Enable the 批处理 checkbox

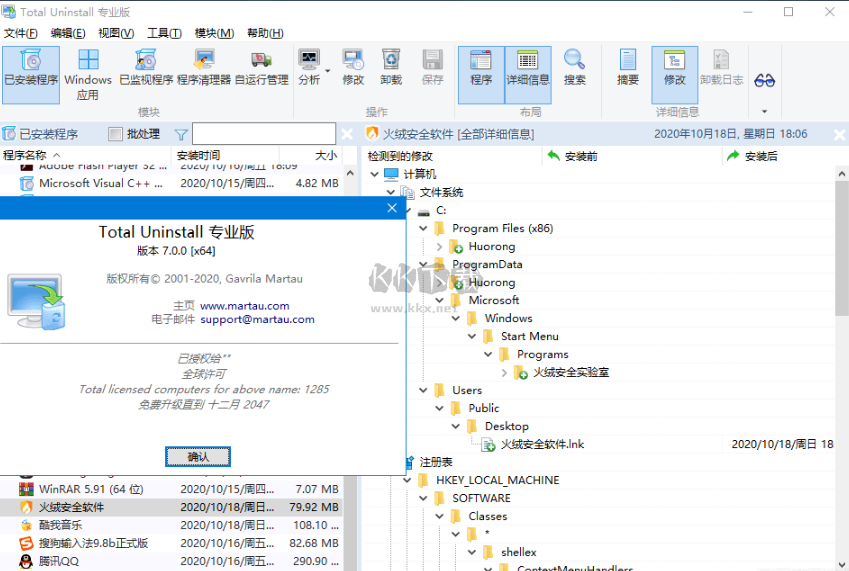coord(115,134)
